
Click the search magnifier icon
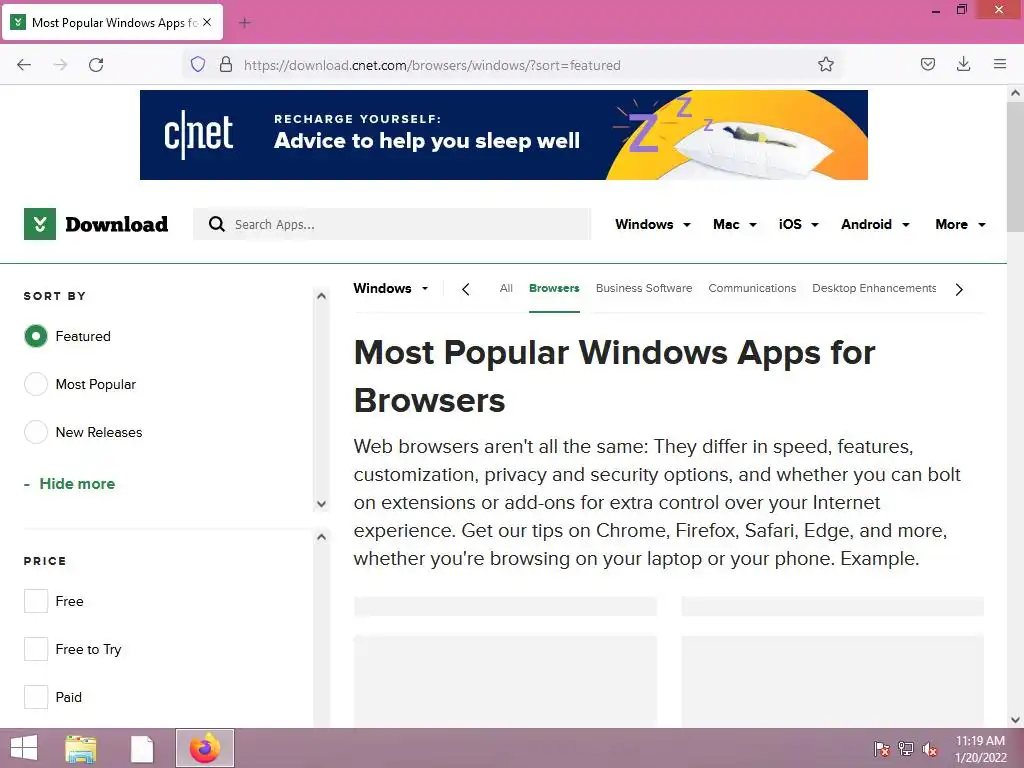(x=217, y=224)
